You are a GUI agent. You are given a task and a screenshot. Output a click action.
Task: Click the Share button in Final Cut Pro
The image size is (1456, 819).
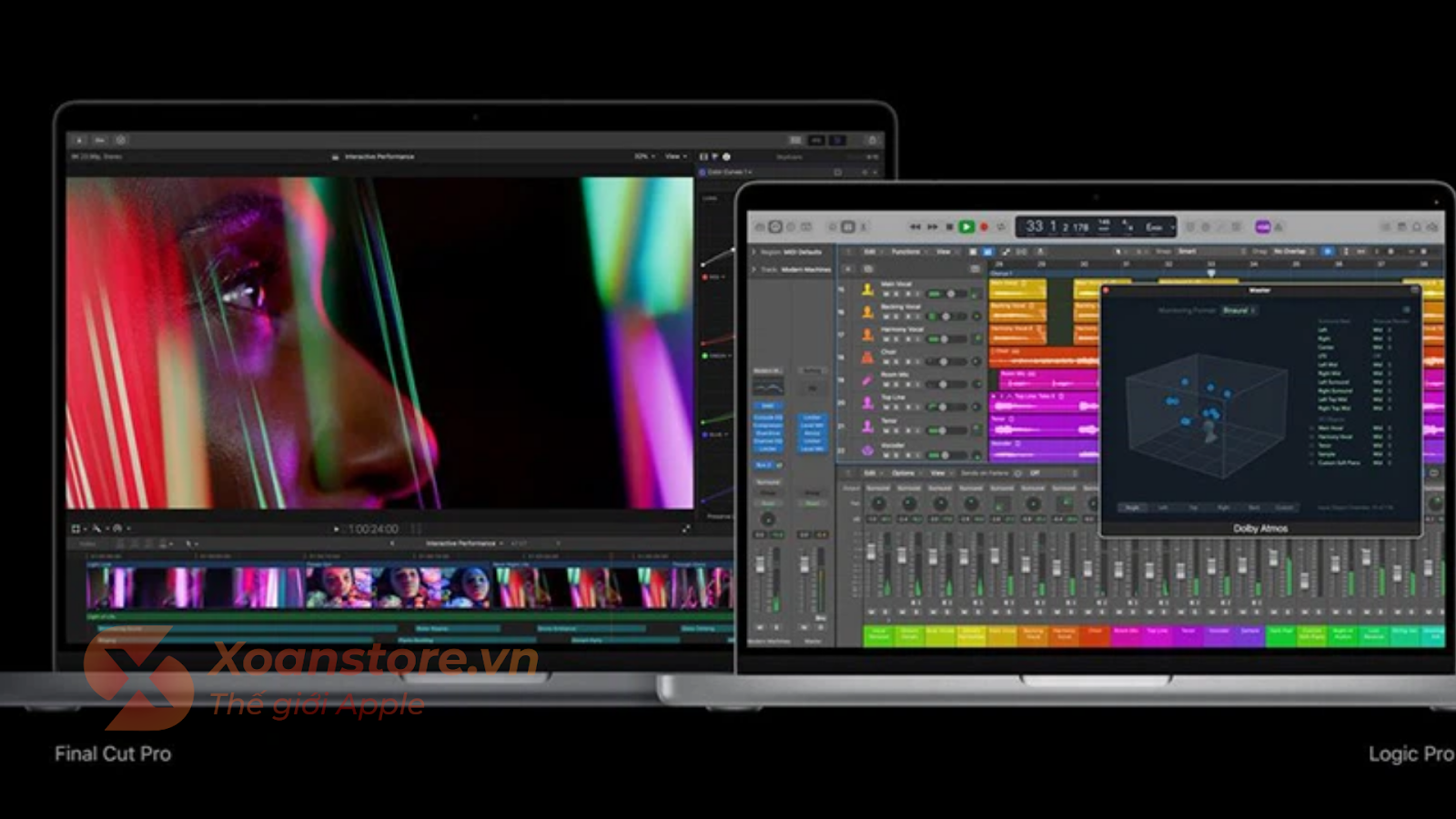tap(872, 140)
